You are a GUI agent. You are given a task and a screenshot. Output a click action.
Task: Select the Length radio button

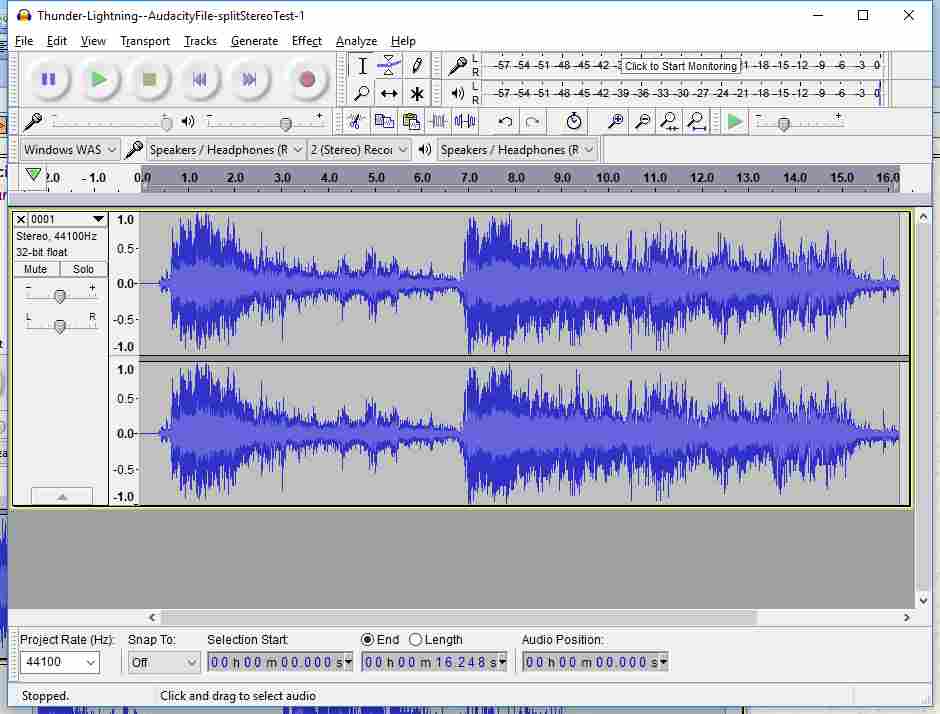[x=416, y=640]
